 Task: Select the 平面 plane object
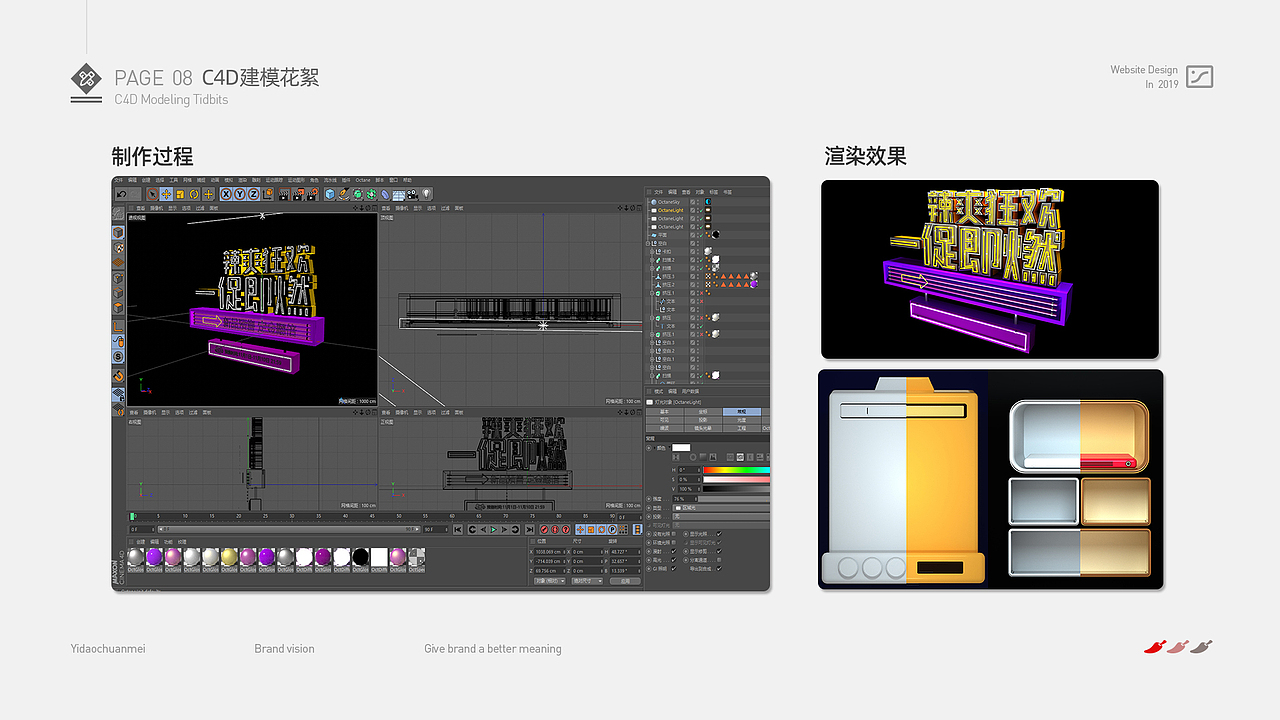(662, 235)
